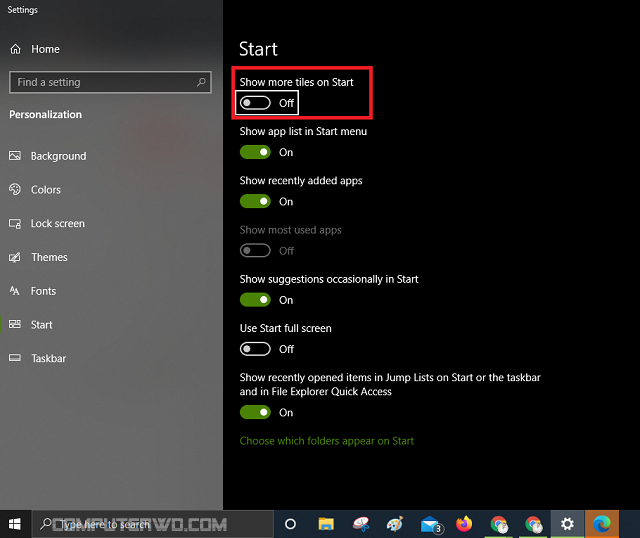Select the Start page in sidebar
Viewport: 640px width, 538px height.
[x=42, y=325]
